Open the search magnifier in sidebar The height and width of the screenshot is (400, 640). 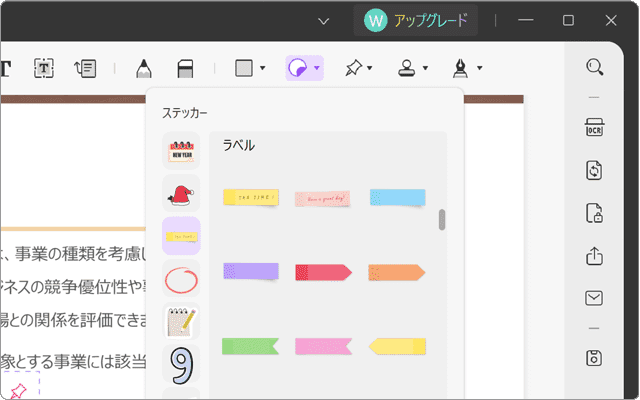pyautogui.click(x=594, y=67)
